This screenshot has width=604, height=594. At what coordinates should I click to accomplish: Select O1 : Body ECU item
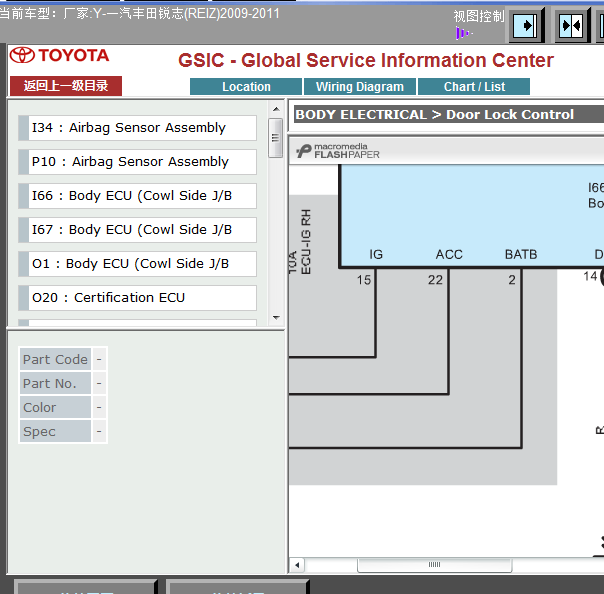(x=137, y=264)
